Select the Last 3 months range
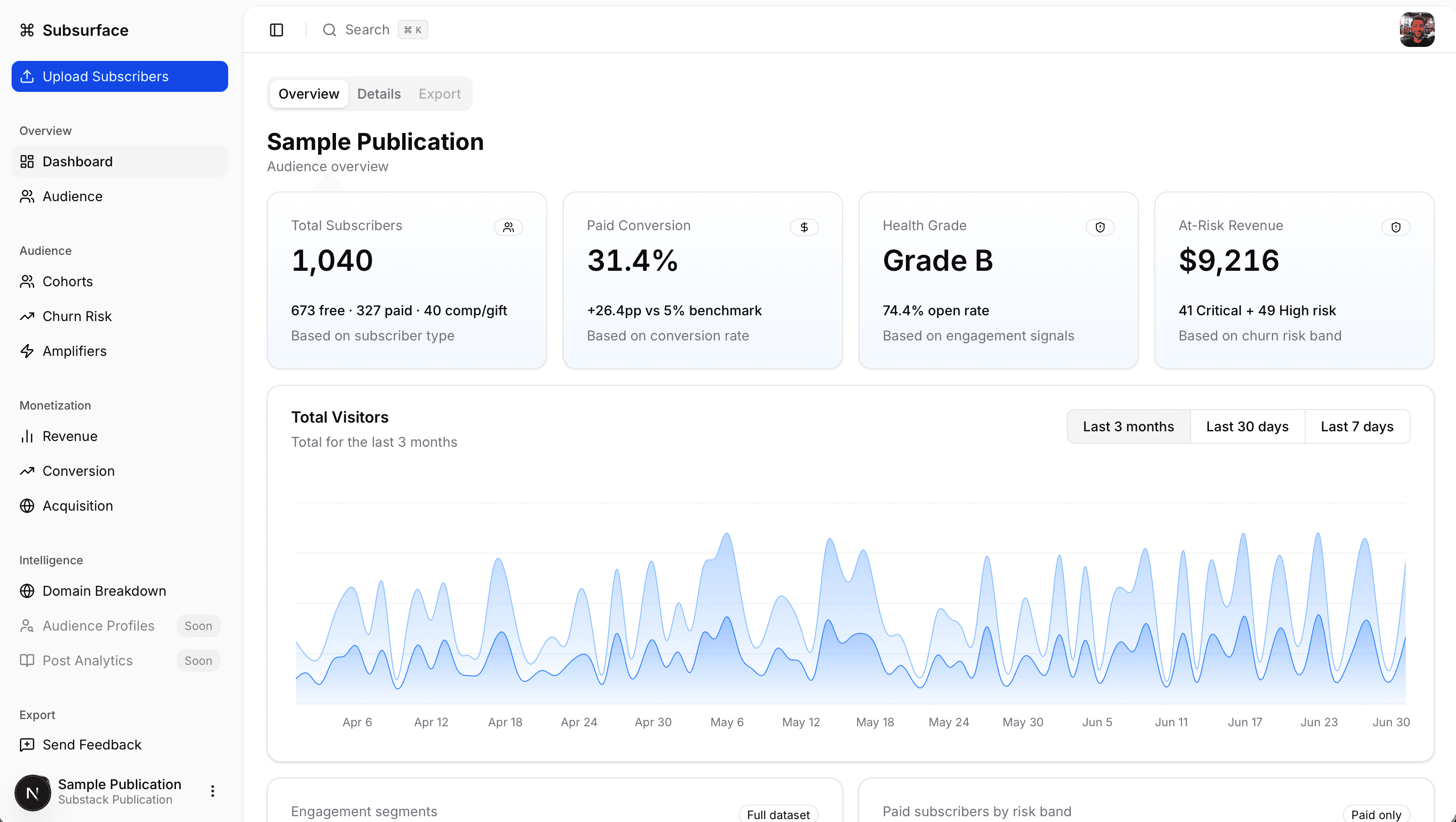This screenshot has width=1456, height=822. coord(1128,426)
